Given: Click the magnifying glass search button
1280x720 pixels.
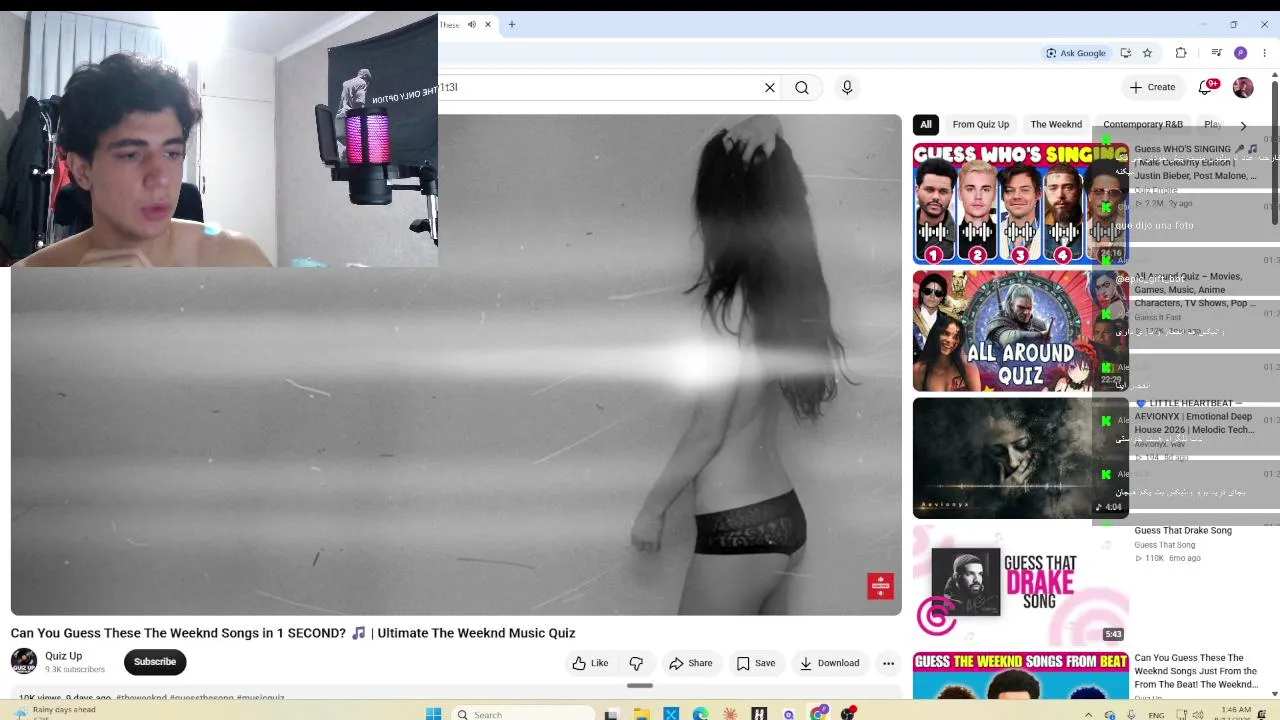Looking at the screenshot, I should click(x=802, y=87).
